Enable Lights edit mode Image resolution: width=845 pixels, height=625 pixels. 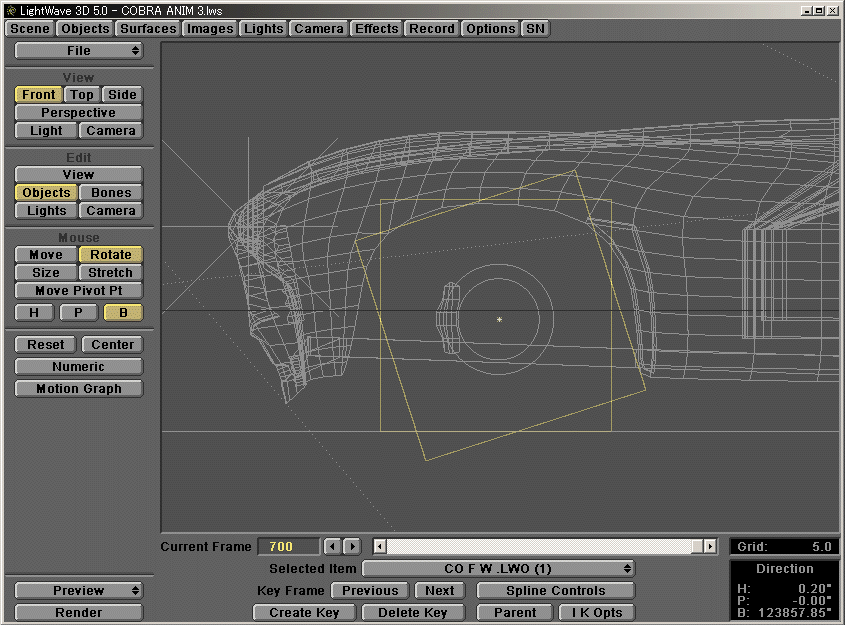tap(45, 210)
